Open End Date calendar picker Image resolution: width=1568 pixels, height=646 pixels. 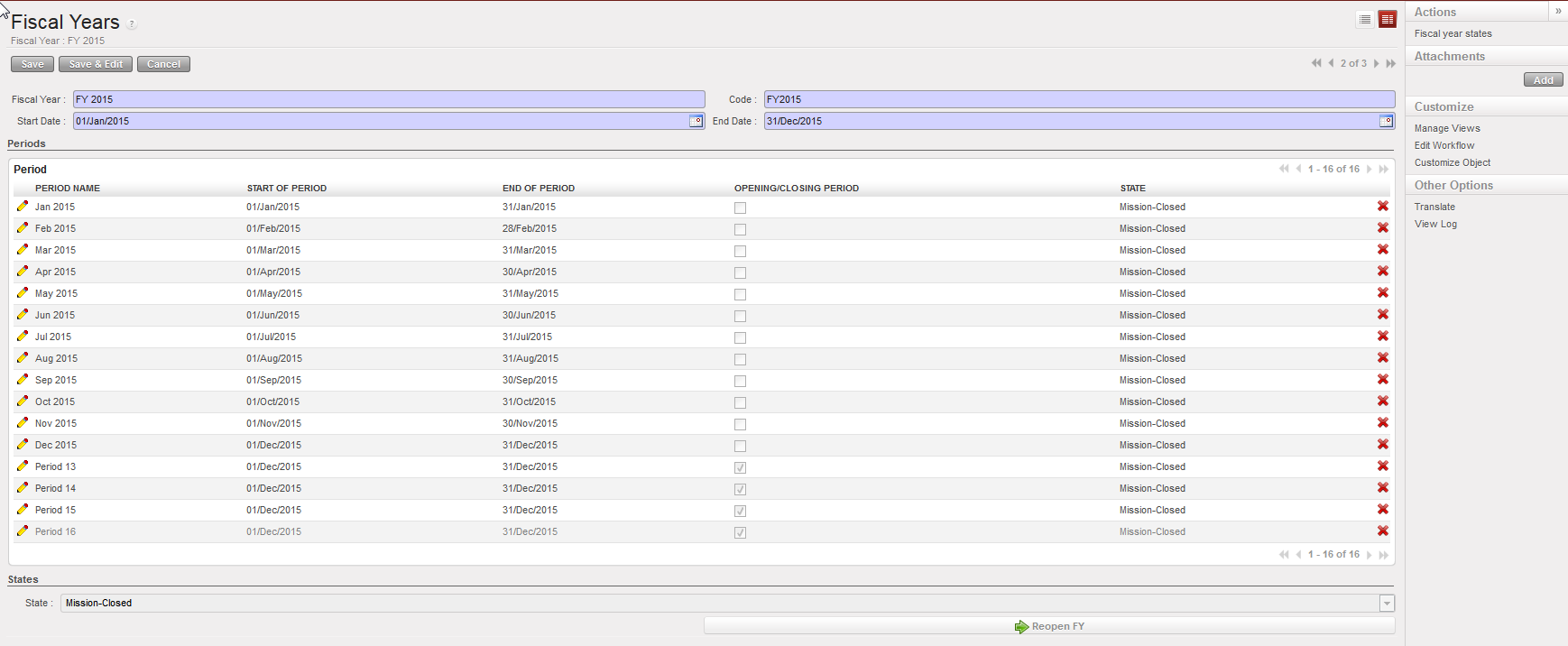pyautogui.click(x=1386, y=121)
